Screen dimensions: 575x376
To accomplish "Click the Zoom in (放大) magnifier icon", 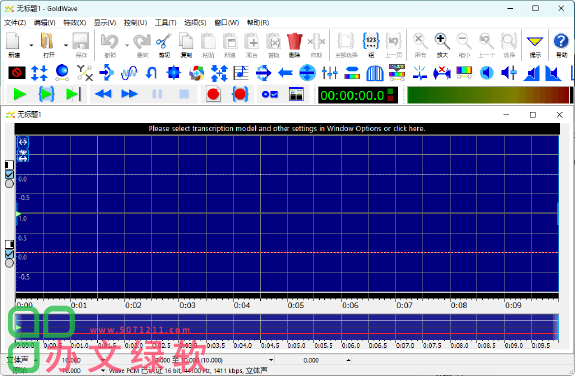I will click(442, 41).
